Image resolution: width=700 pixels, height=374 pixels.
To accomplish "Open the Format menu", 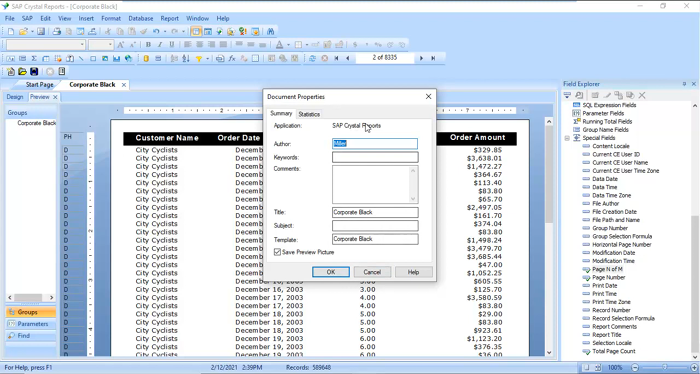I will pos(111,18).
